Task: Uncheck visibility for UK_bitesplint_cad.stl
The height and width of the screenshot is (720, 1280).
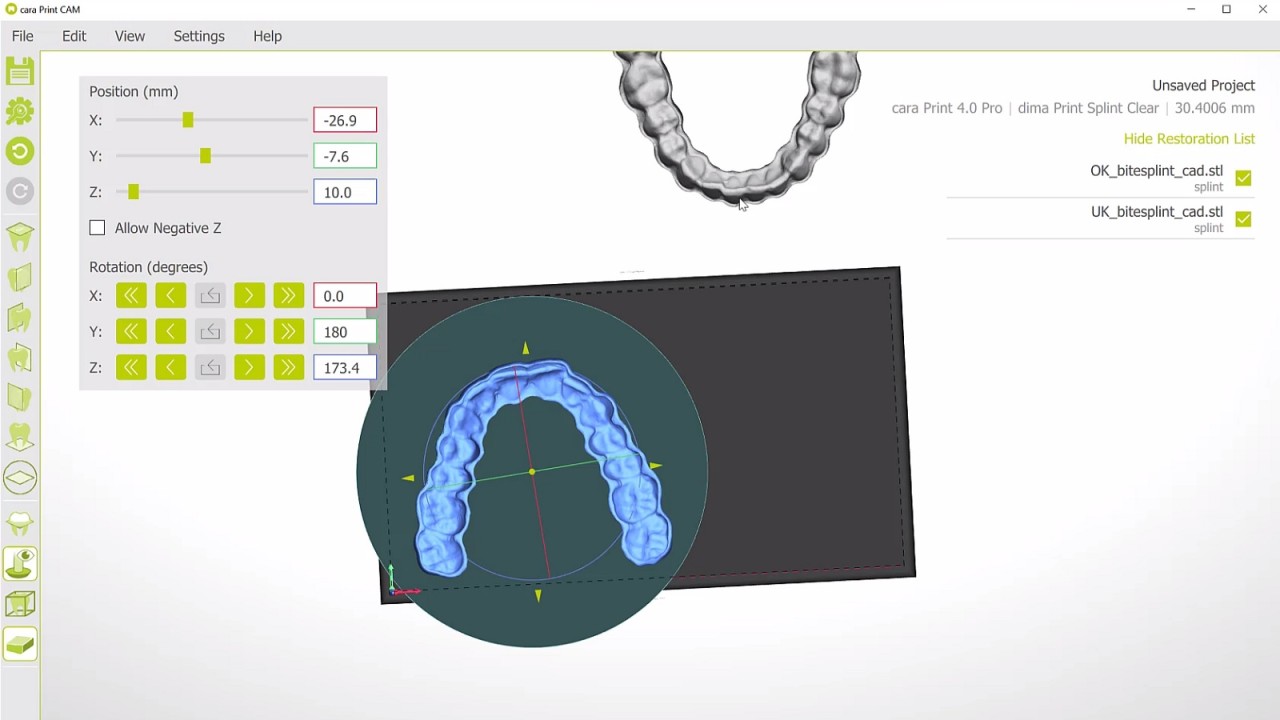Action: tap(1243, 218)
